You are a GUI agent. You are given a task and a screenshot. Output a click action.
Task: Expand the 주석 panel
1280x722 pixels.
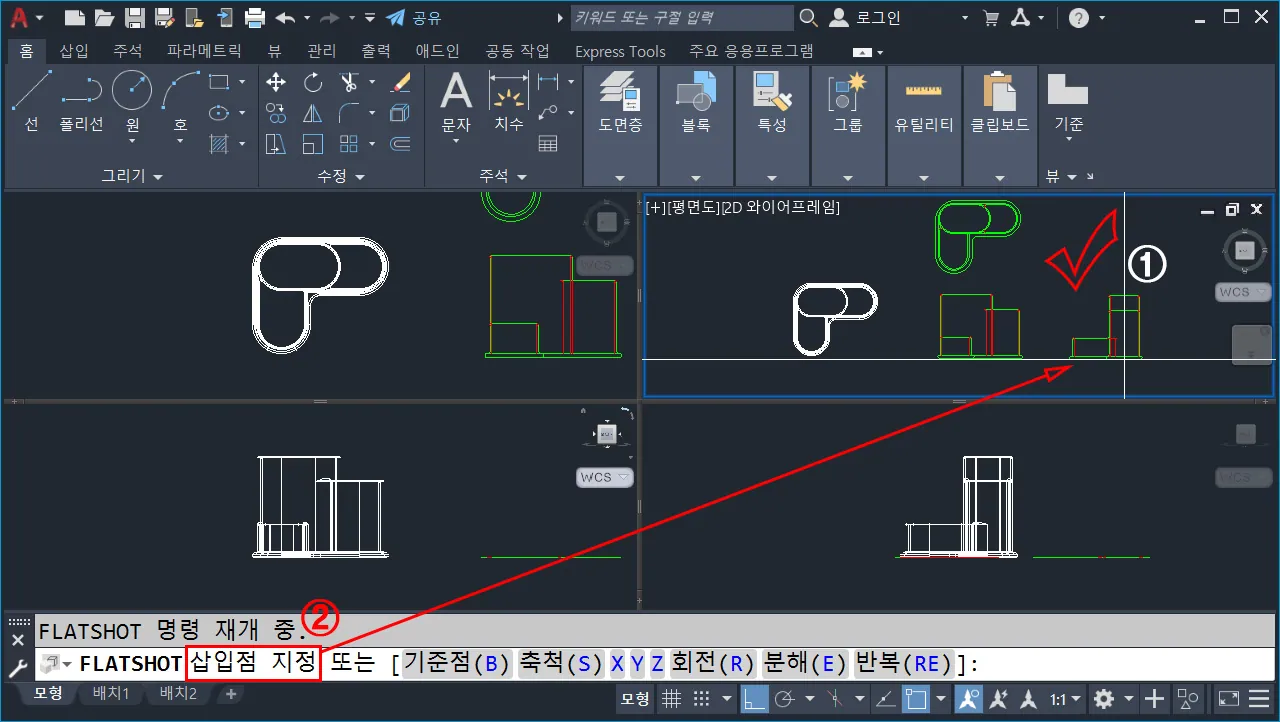pyautogui.click(x=503, y=176)
